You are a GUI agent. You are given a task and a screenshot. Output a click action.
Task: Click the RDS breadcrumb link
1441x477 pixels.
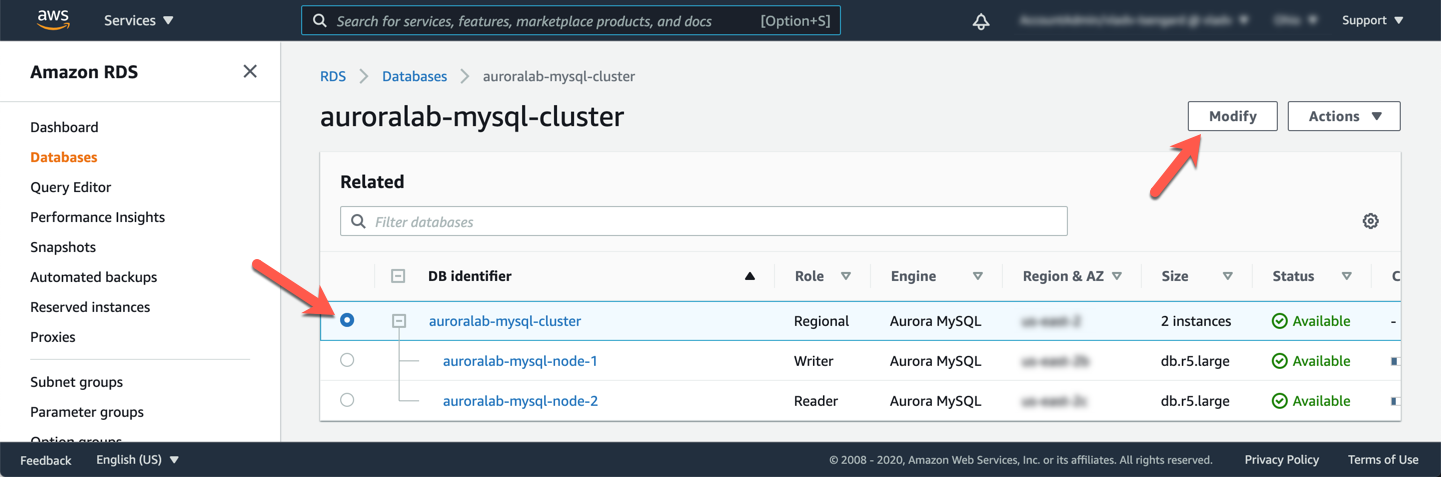tap(333, 76)
